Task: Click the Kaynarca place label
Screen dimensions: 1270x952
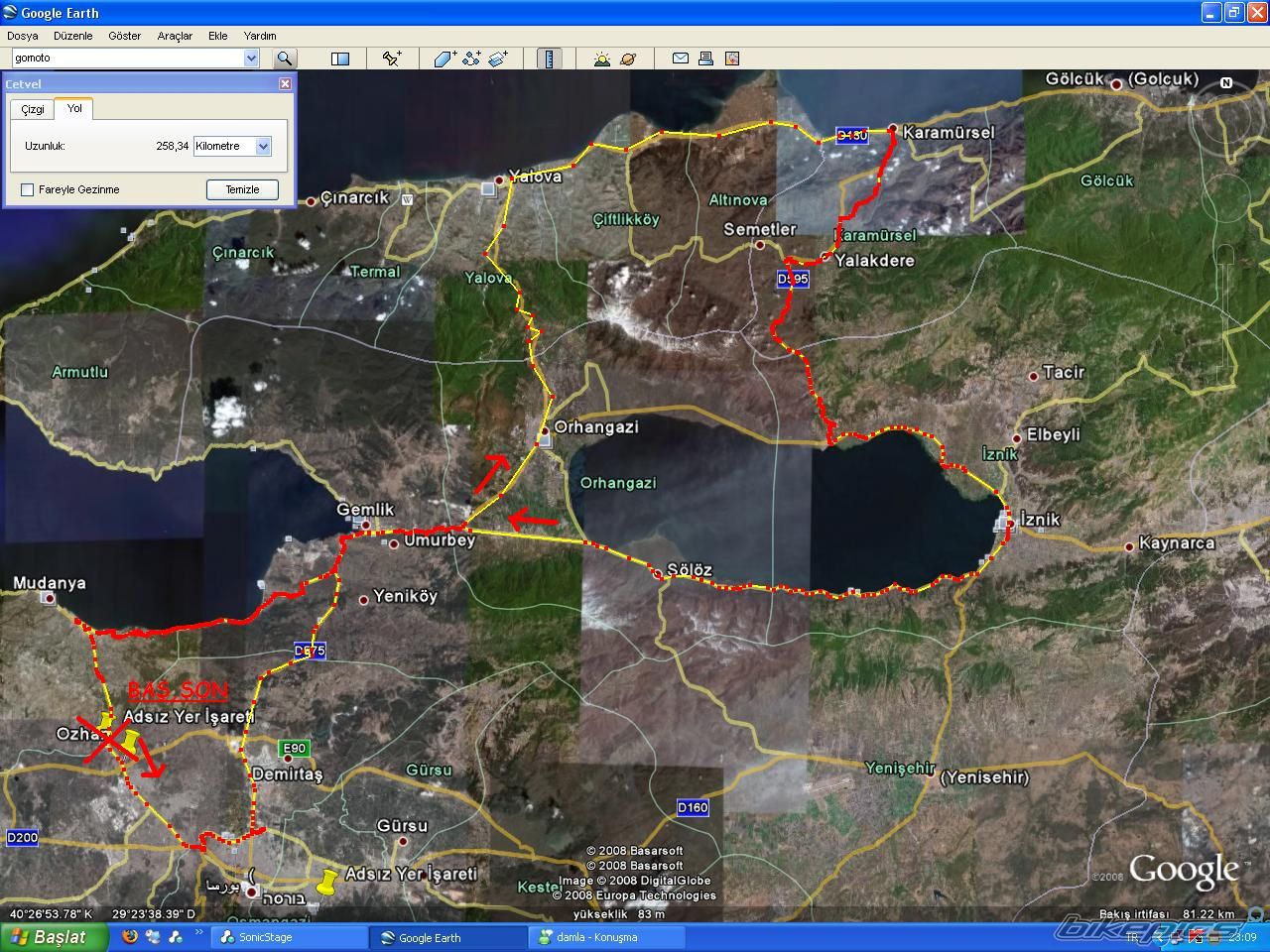Action: click(x=1177, y=543)
